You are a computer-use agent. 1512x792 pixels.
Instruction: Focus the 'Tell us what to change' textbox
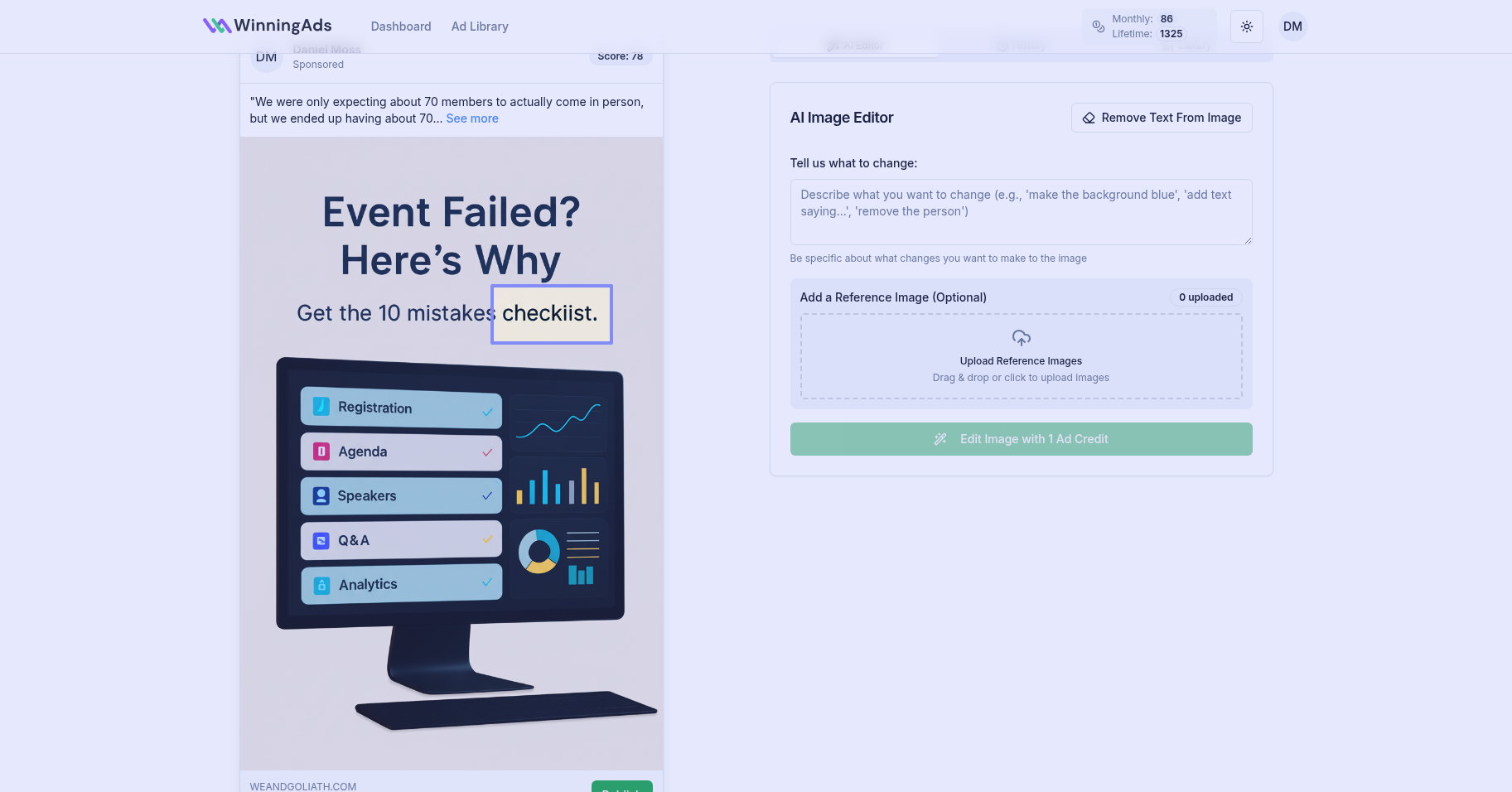pyautogui.click(x=1021, y=212)
